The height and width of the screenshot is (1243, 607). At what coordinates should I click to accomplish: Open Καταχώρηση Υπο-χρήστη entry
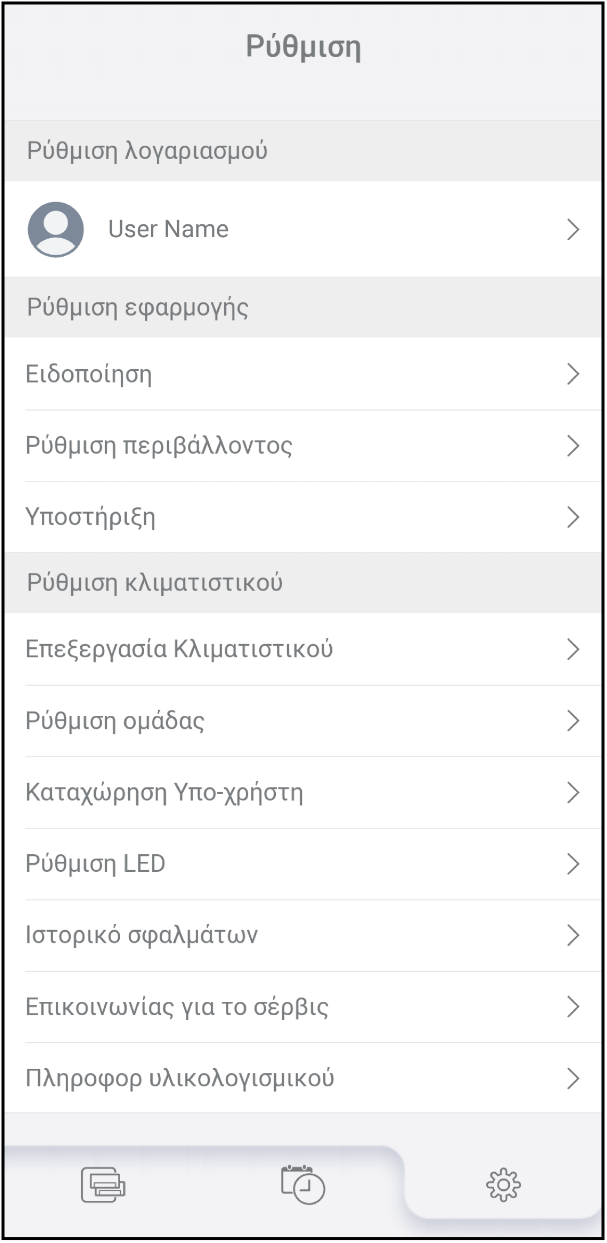(x=164, y=793)
